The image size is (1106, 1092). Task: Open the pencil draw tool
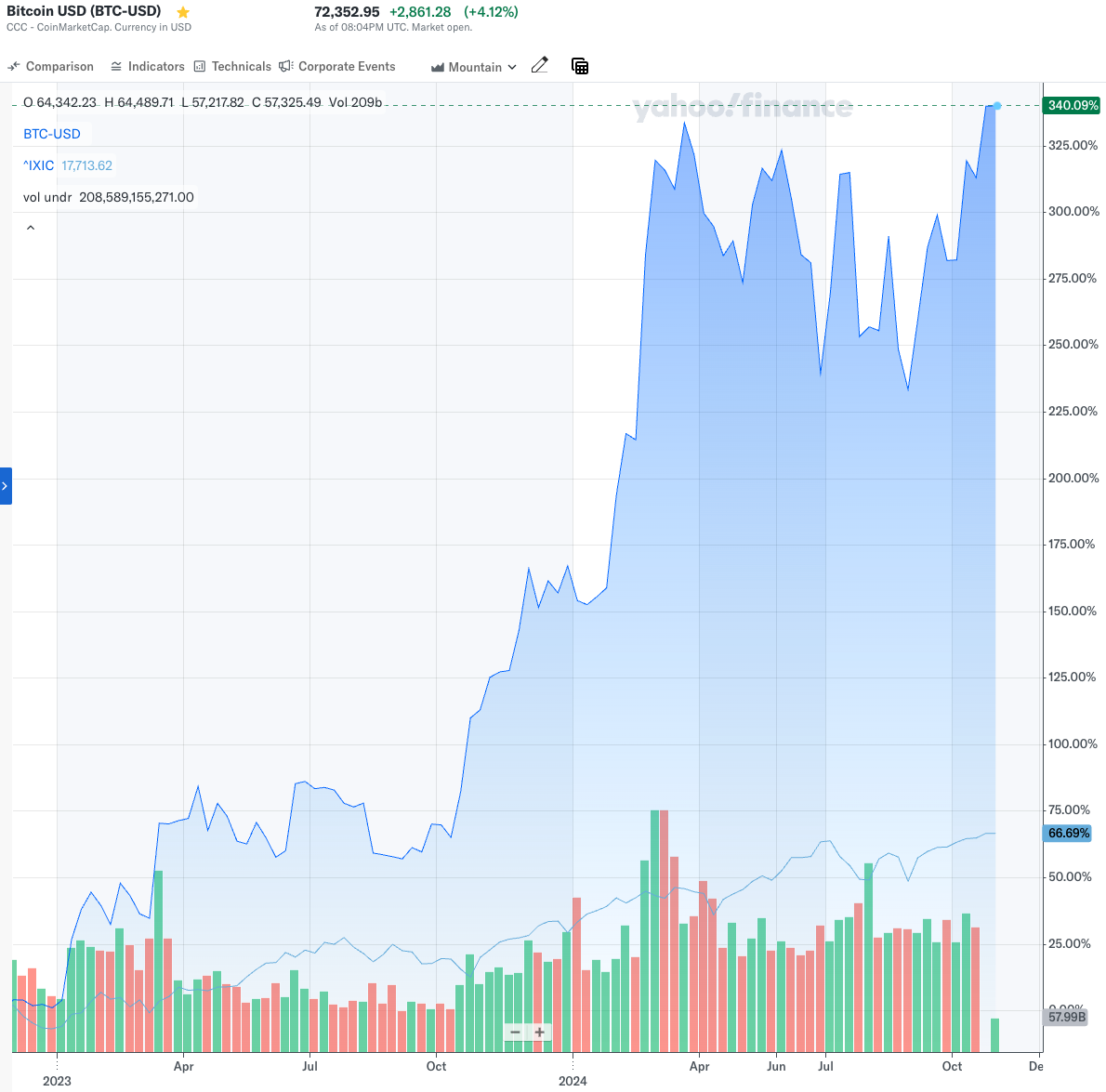click(x=540, y=66)
